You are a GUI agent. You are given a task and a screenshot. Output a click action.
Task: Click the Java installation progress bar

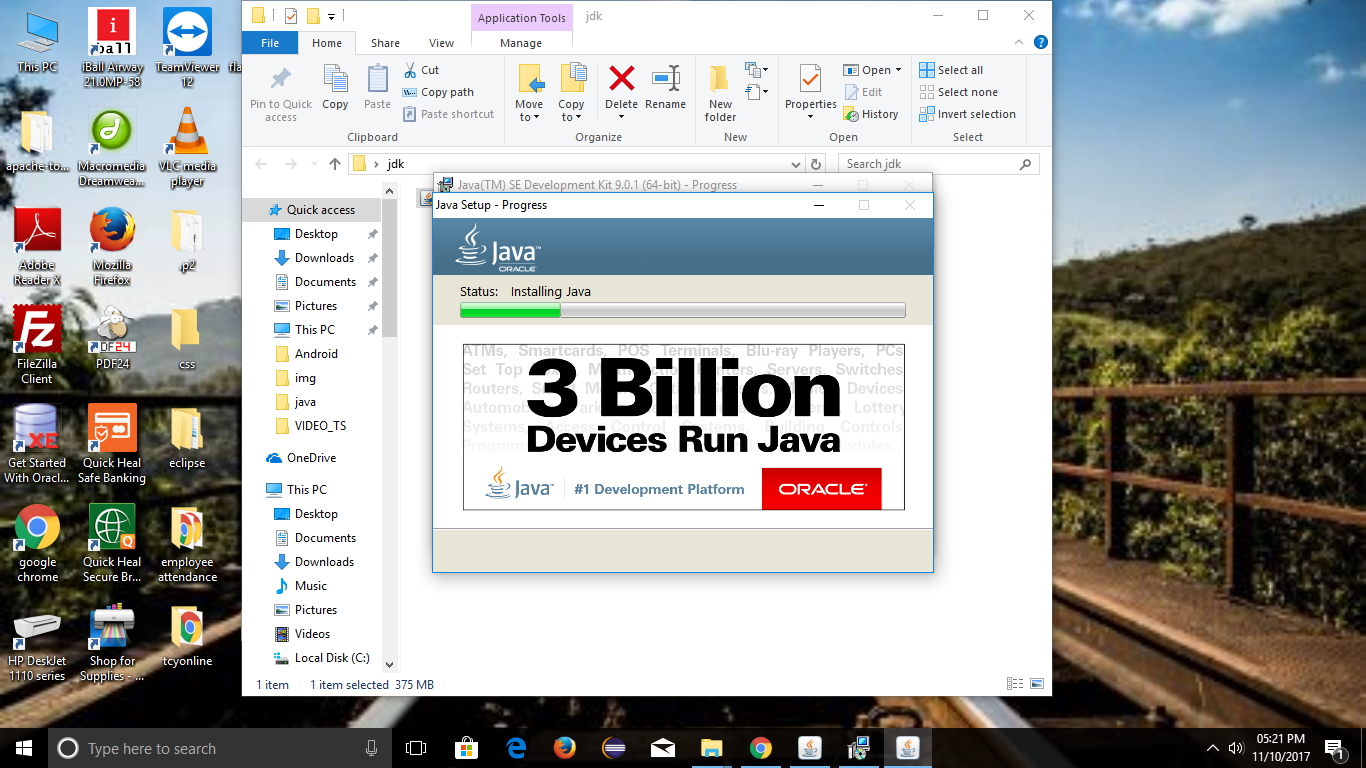682,311
